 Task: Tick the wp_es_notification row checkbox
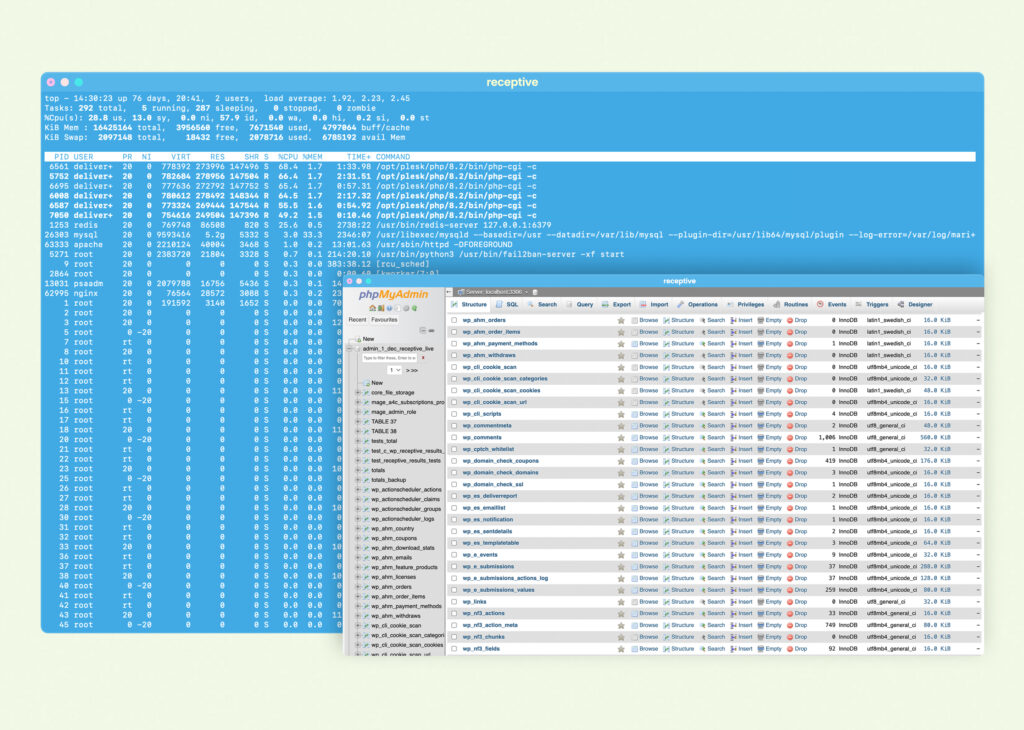pyautogui.click(x=455, y=520)
